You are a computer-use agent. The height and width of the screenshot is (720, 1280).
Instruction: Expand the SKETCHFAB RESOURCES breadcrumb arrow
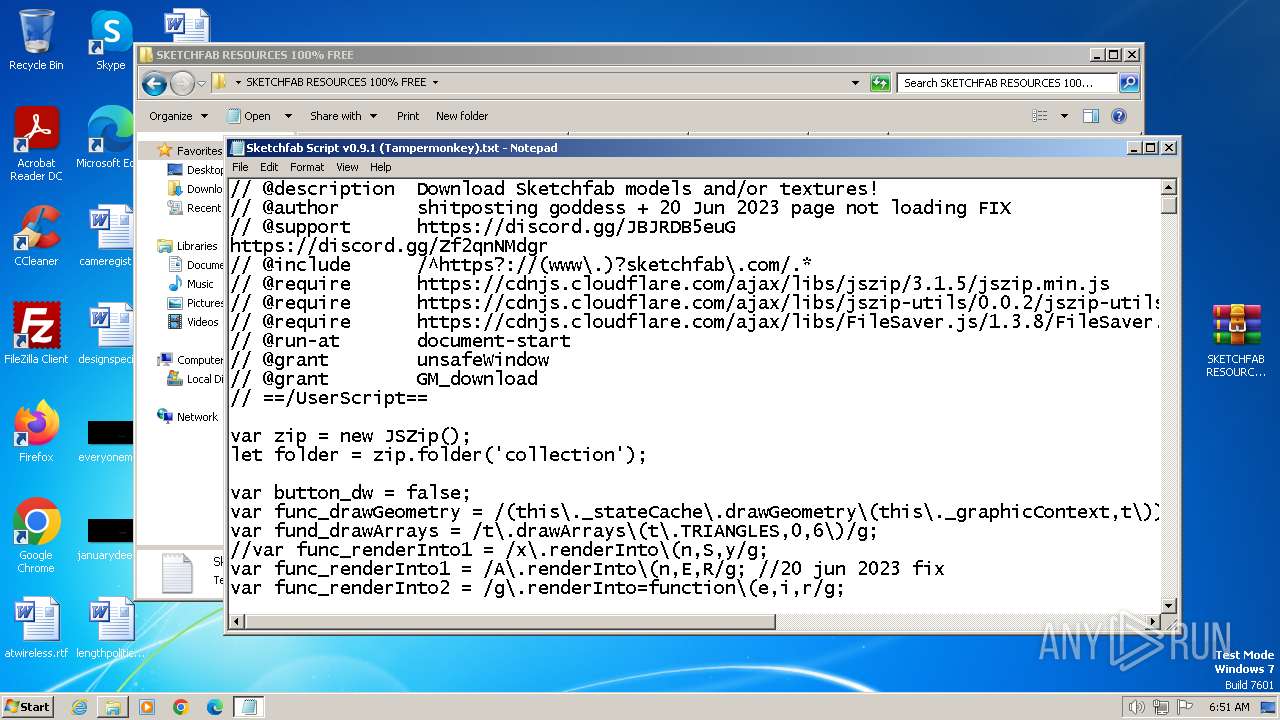pyautogui.click(x=435, y=83)
